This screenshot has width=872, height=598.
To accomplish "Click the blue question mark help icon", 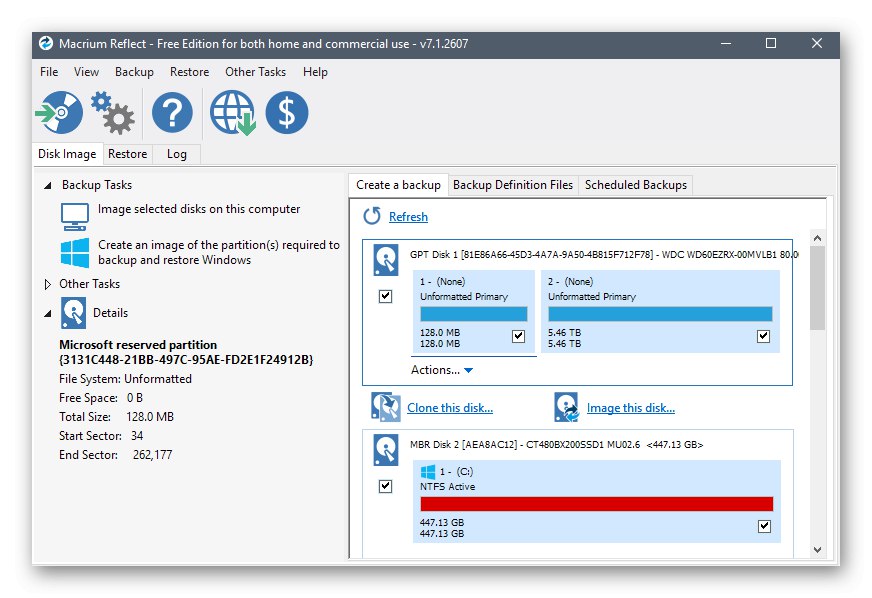I will [x=172, y=112].
